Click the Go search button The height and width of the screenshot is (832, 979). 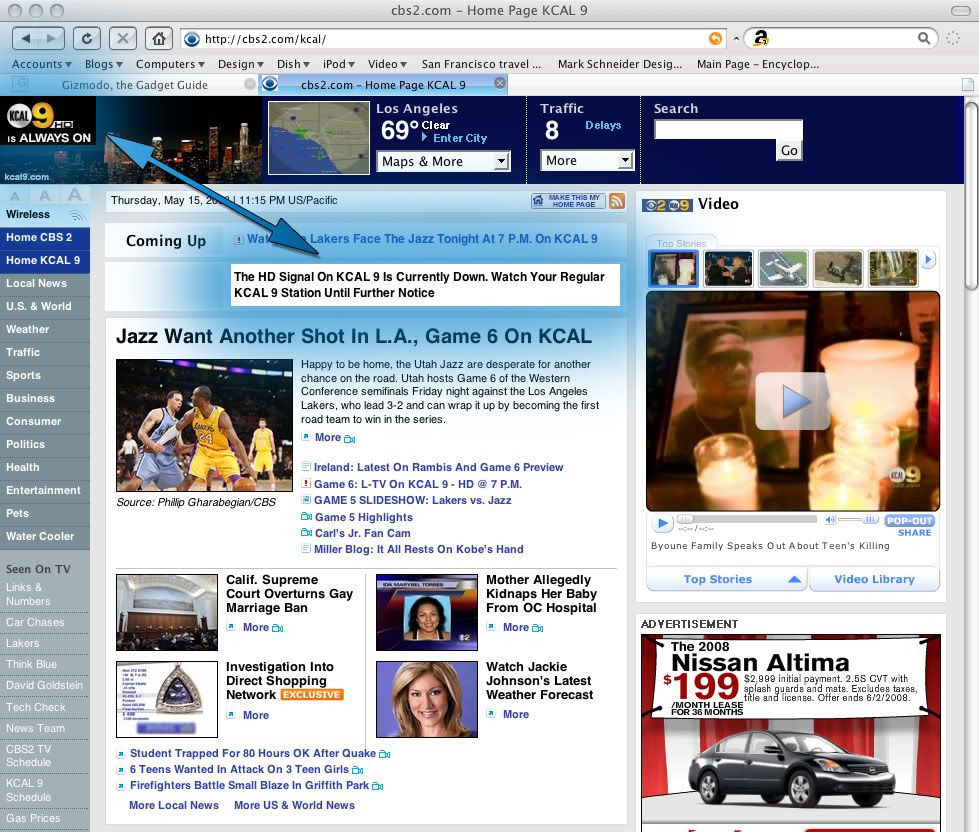click(789, 150)
